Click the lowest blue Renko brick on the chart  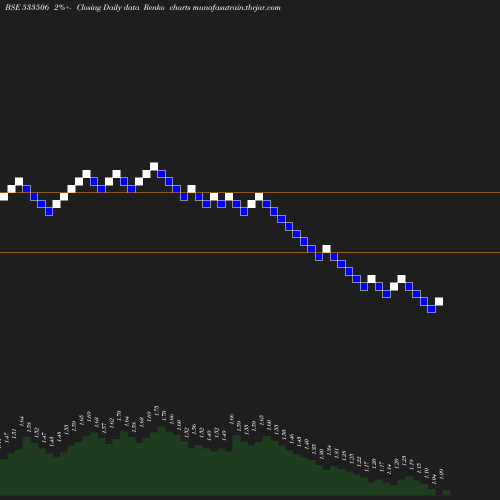click(431, 309)
